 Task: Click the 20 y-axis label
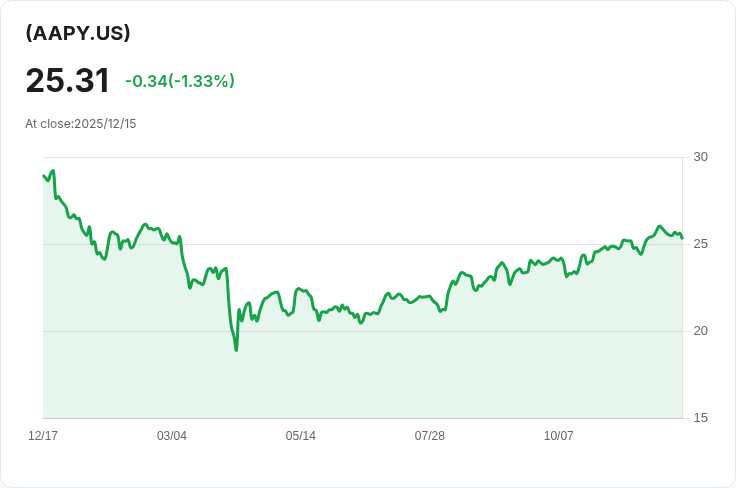point(700,331)
